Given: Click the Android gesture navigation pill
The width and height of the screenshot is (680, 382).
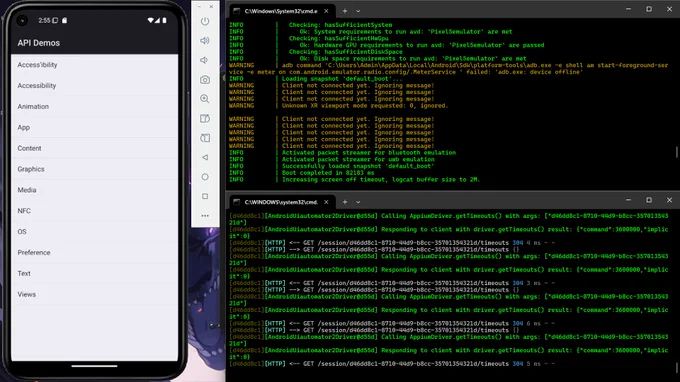Looking at the screenshot, I should pyautogui.click(x=95, y=366).
